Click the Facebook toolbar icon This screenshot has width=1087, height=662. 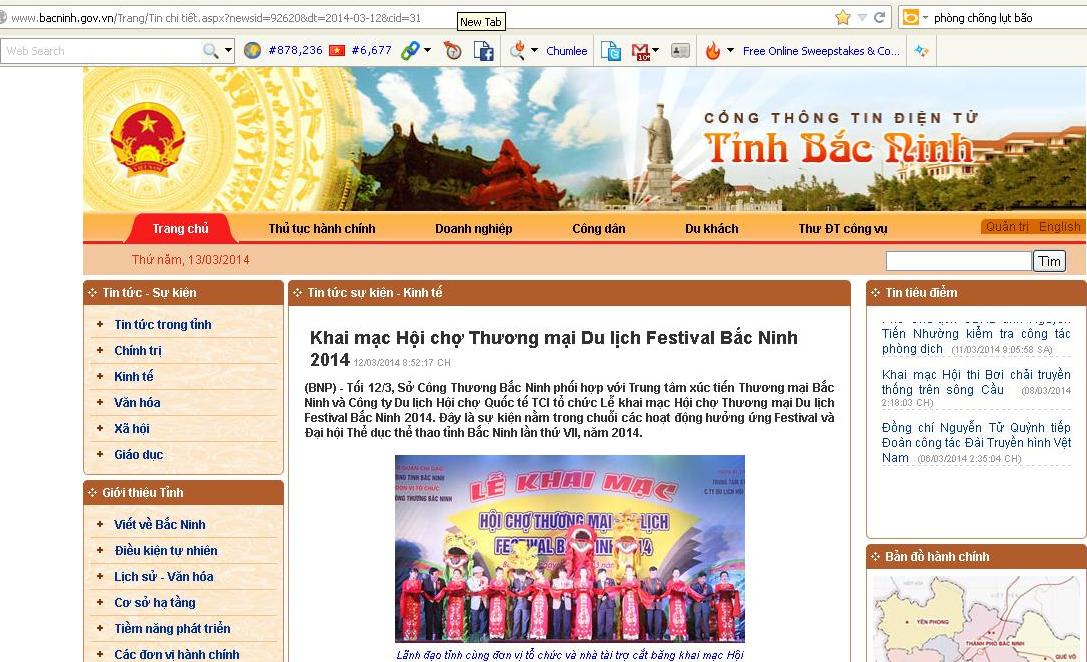[484, 51]
